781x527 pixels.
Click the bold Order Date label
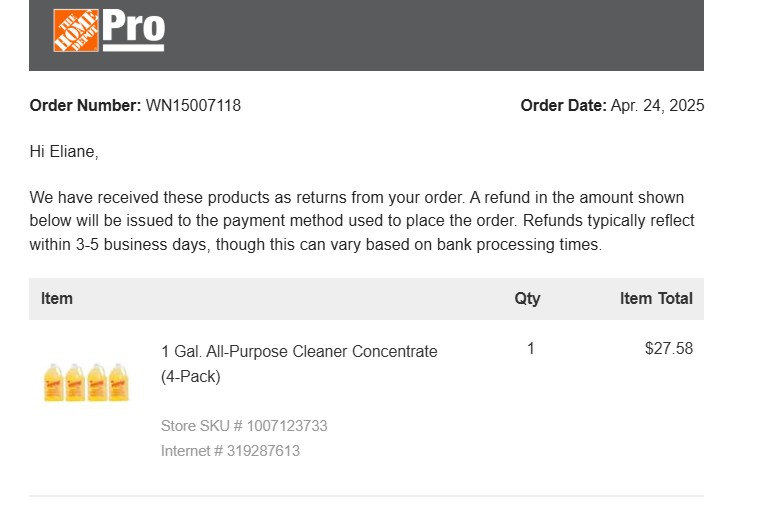pos(563,106)
